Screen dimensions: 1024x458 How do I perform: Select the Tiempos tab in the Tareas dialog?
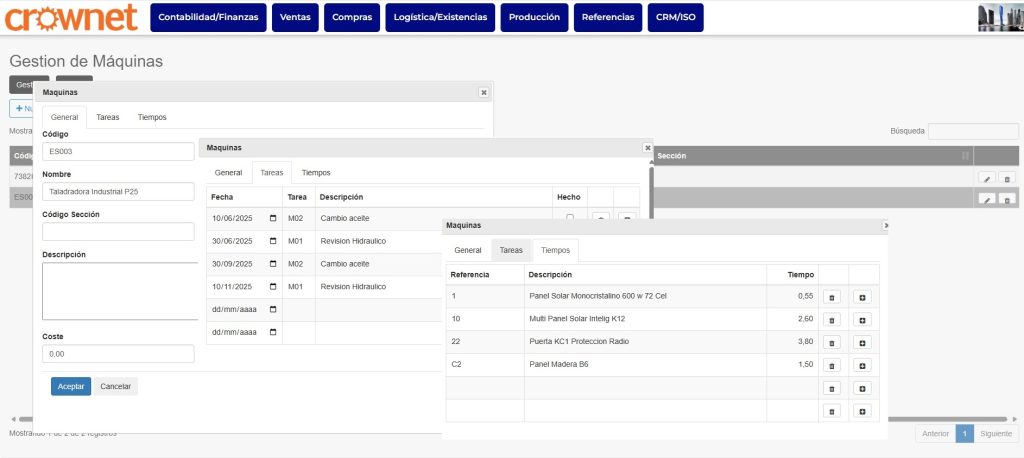316,173
